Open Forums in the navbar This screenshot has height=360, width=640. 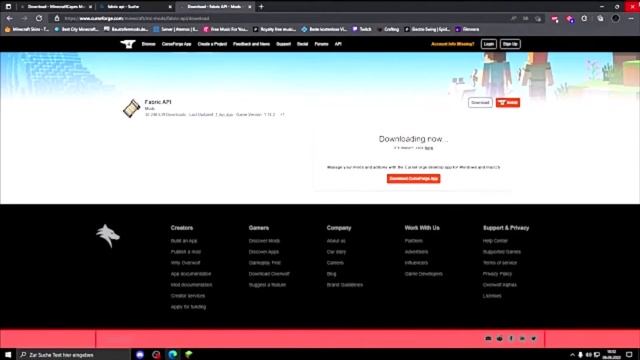click(321, 44)
